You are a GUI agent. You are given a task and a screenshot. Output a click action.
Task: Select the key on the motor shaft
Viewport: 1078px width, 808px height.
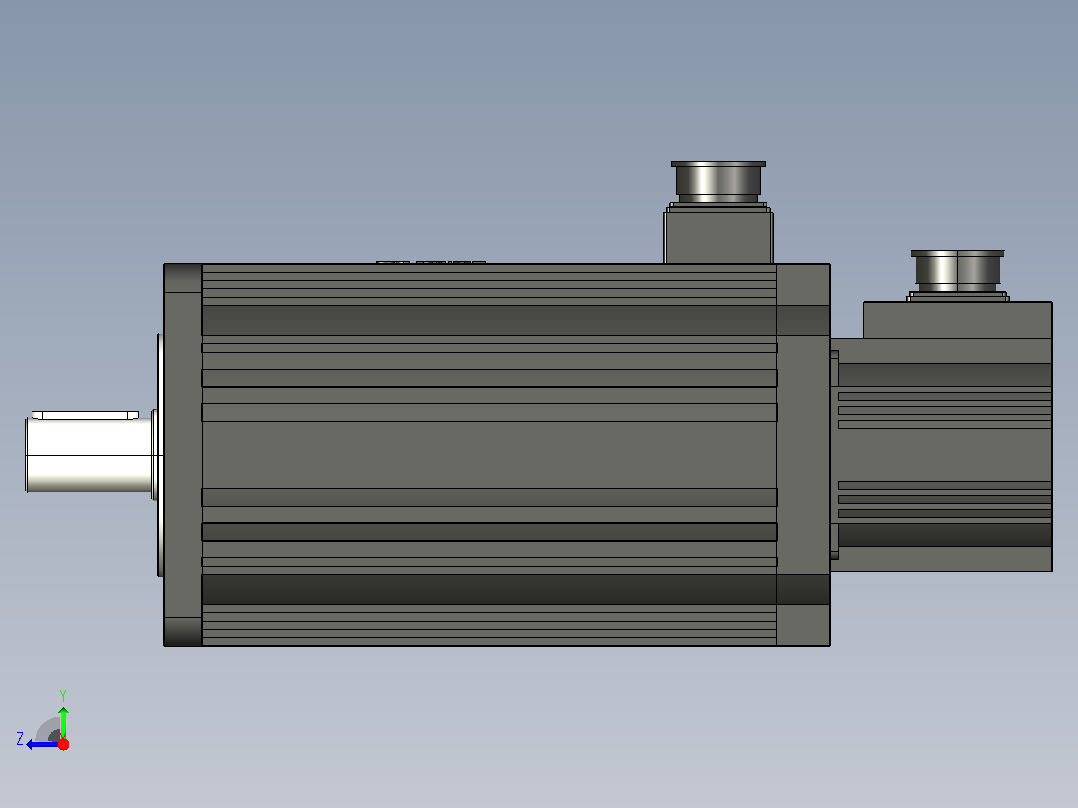tap(85, 415)
